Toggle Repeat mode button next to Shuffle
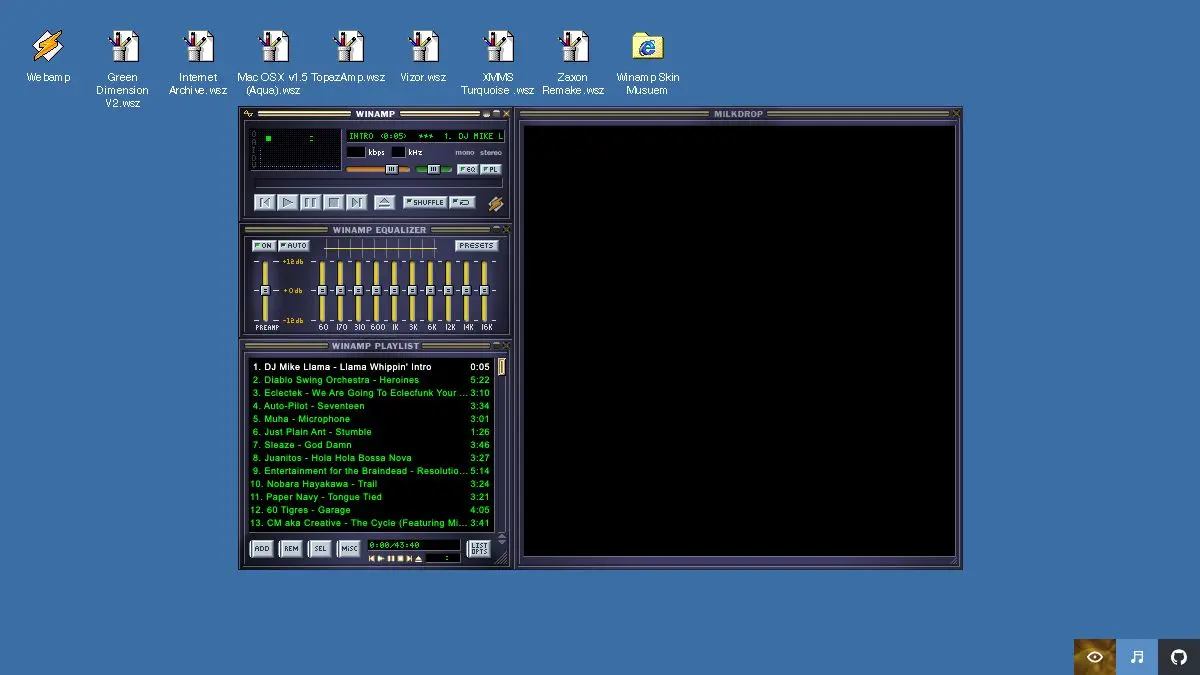 462,202
